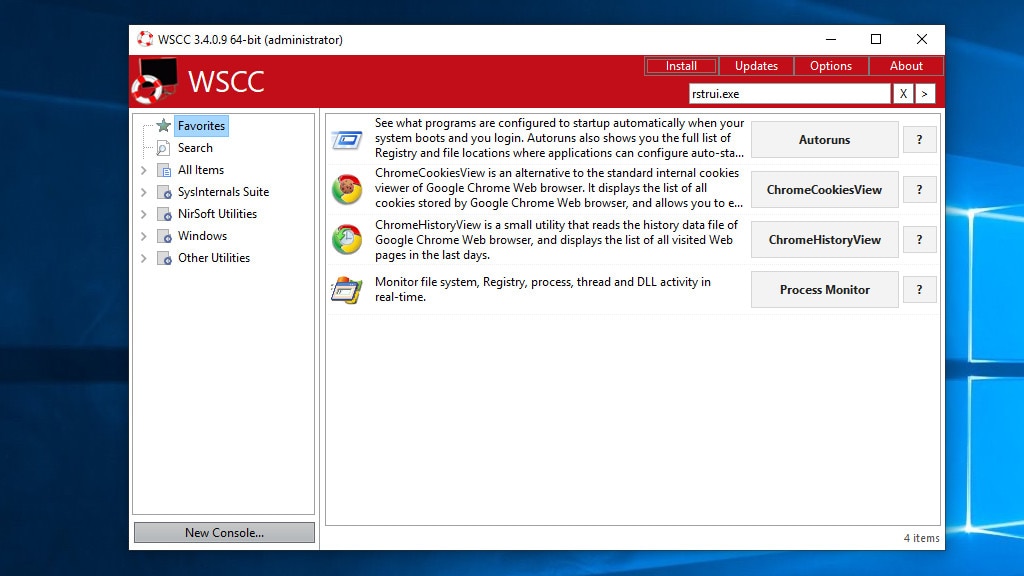The image size is (1024, 576).
Task: Click the Autoruns application icon
Action: point(345,139)
